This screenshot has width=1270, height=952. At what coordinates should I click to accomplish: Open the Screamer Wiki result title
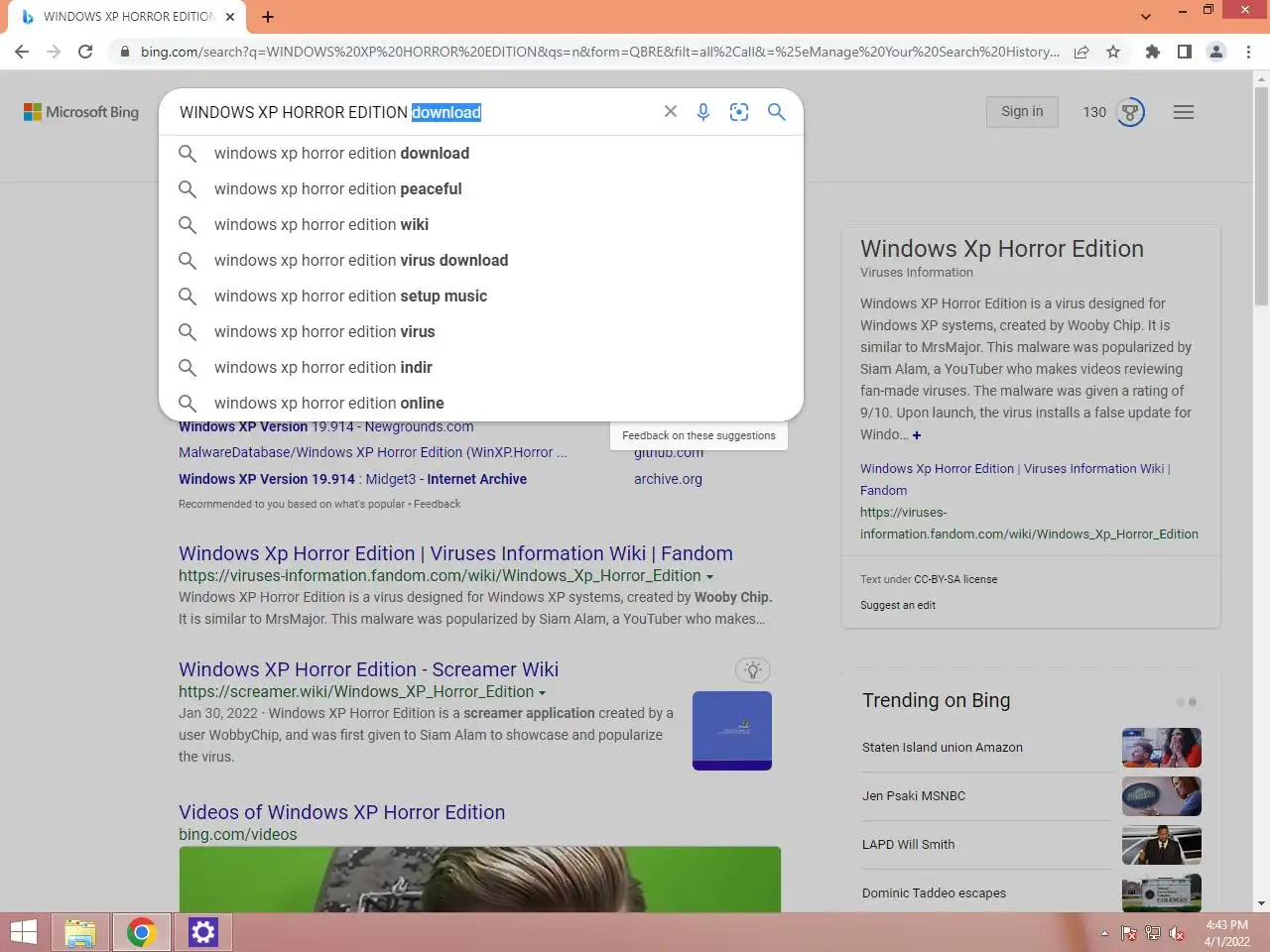(x=368, y=669)
